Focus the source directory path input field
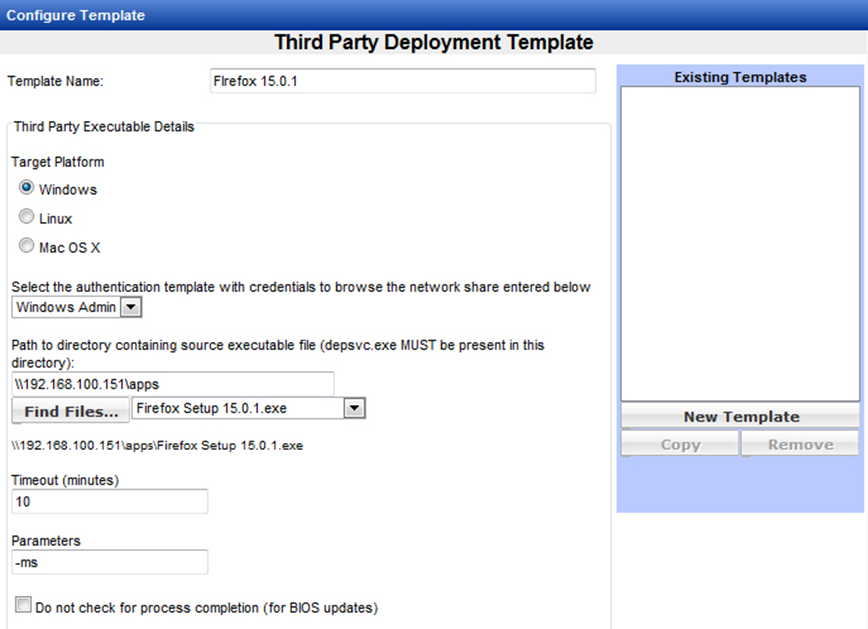 coord(172,384)
